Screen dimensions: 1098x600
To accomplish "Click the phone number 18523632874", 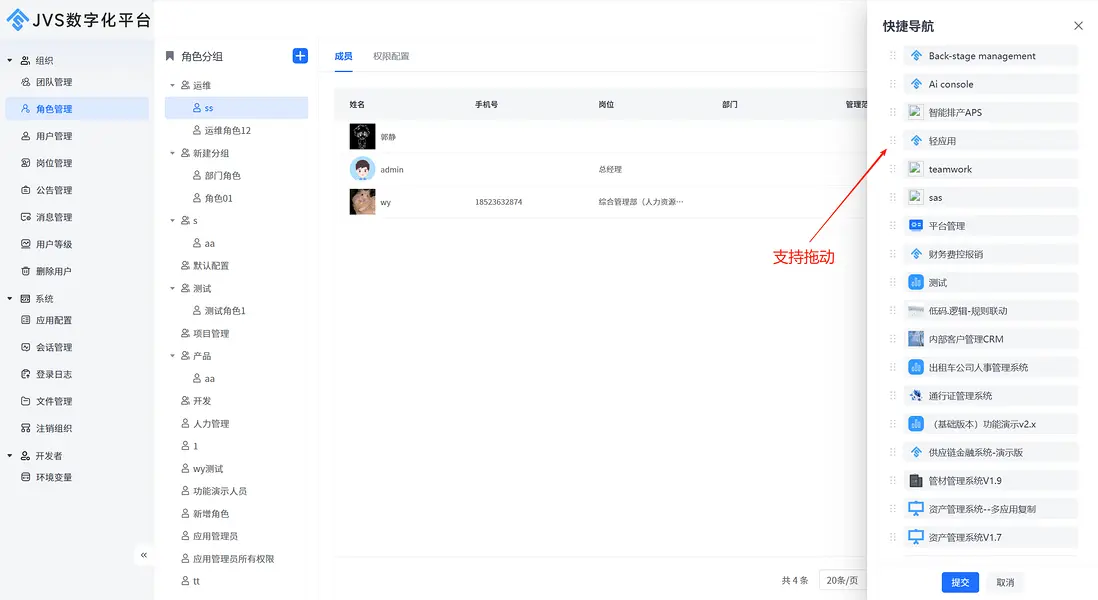I will [x=499, y=202].
